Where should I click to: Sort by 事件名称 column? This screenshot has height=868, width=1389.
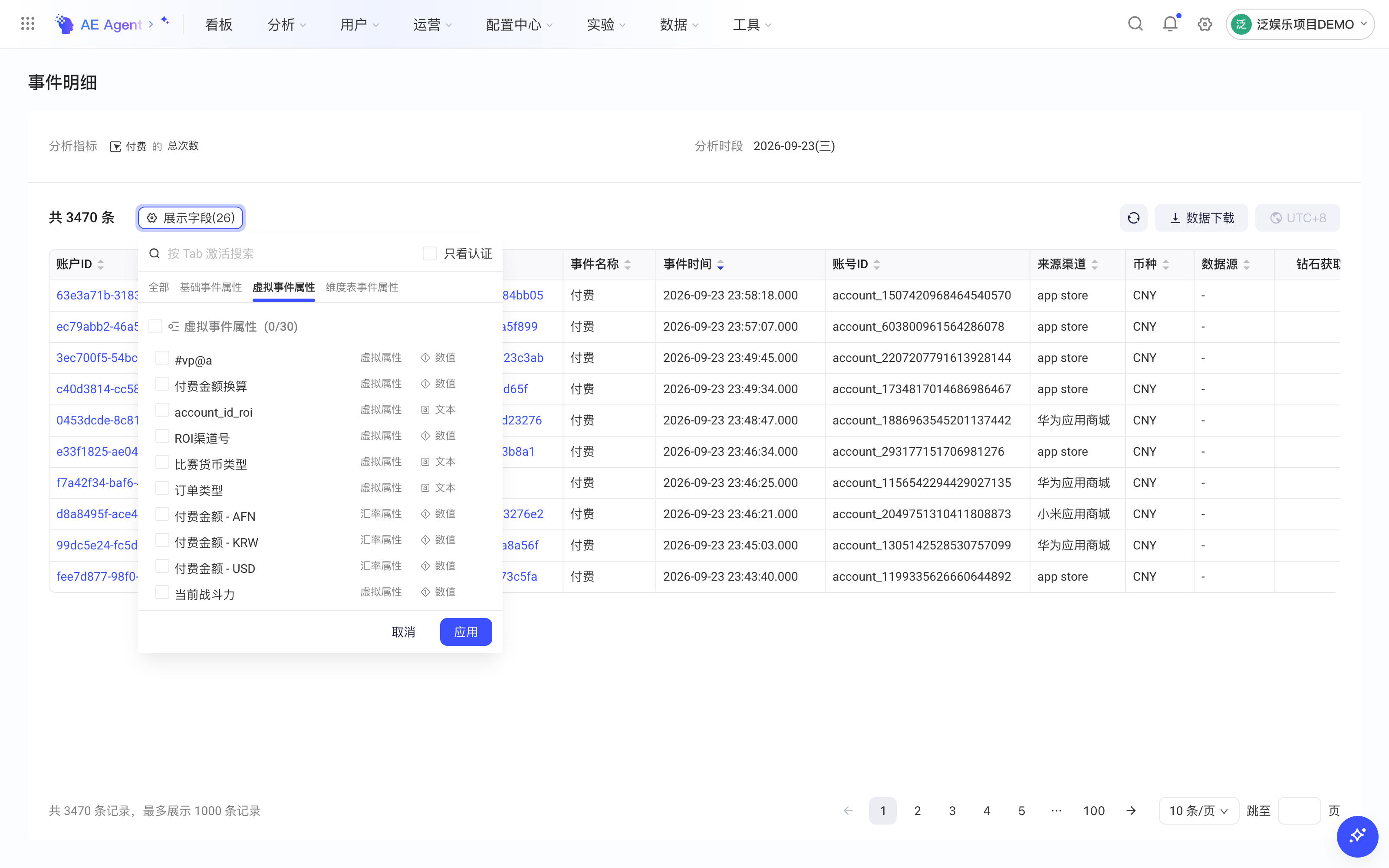[x=628, y=265]
